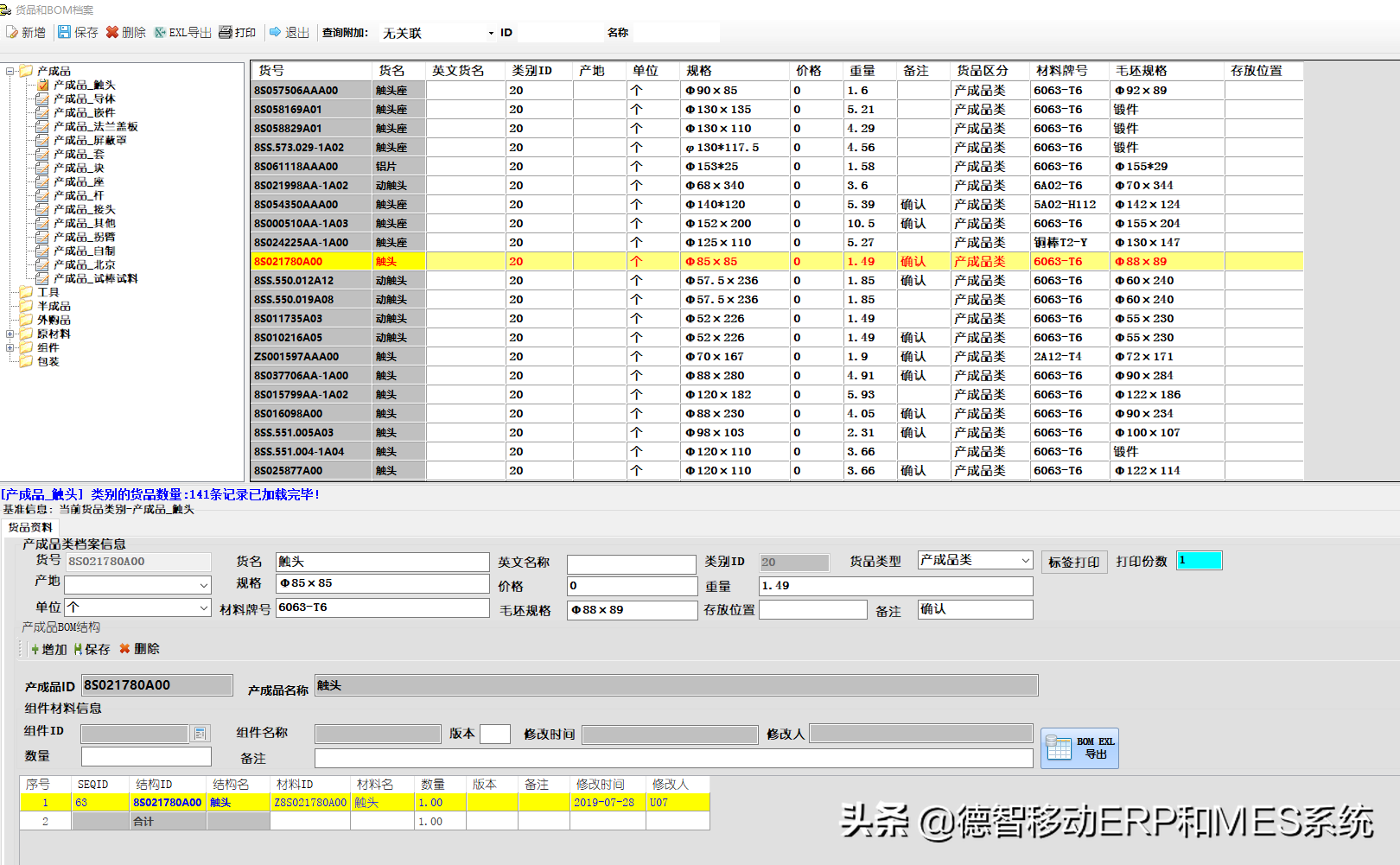Viewport: 1400px width, 865px height.
Task: Select the 产成品_其他 category icon
Action: point(42,223)
